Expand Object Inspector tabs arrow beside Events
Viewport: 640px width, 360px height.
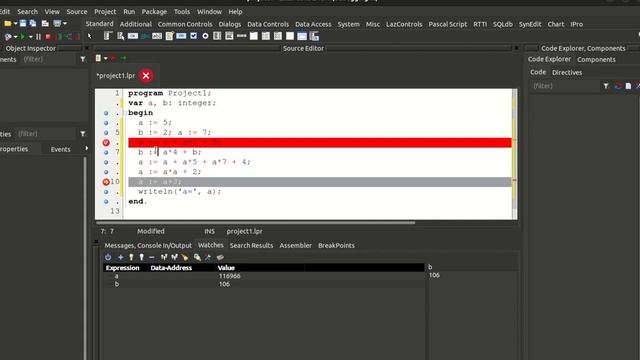(87, 148)
